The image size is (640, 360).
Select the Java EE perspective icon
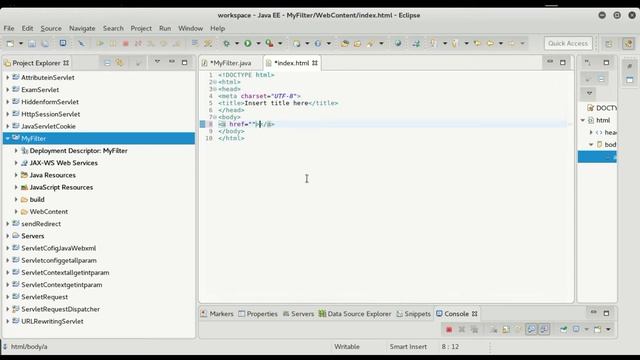pyautogui.click(x=628, y=44)
